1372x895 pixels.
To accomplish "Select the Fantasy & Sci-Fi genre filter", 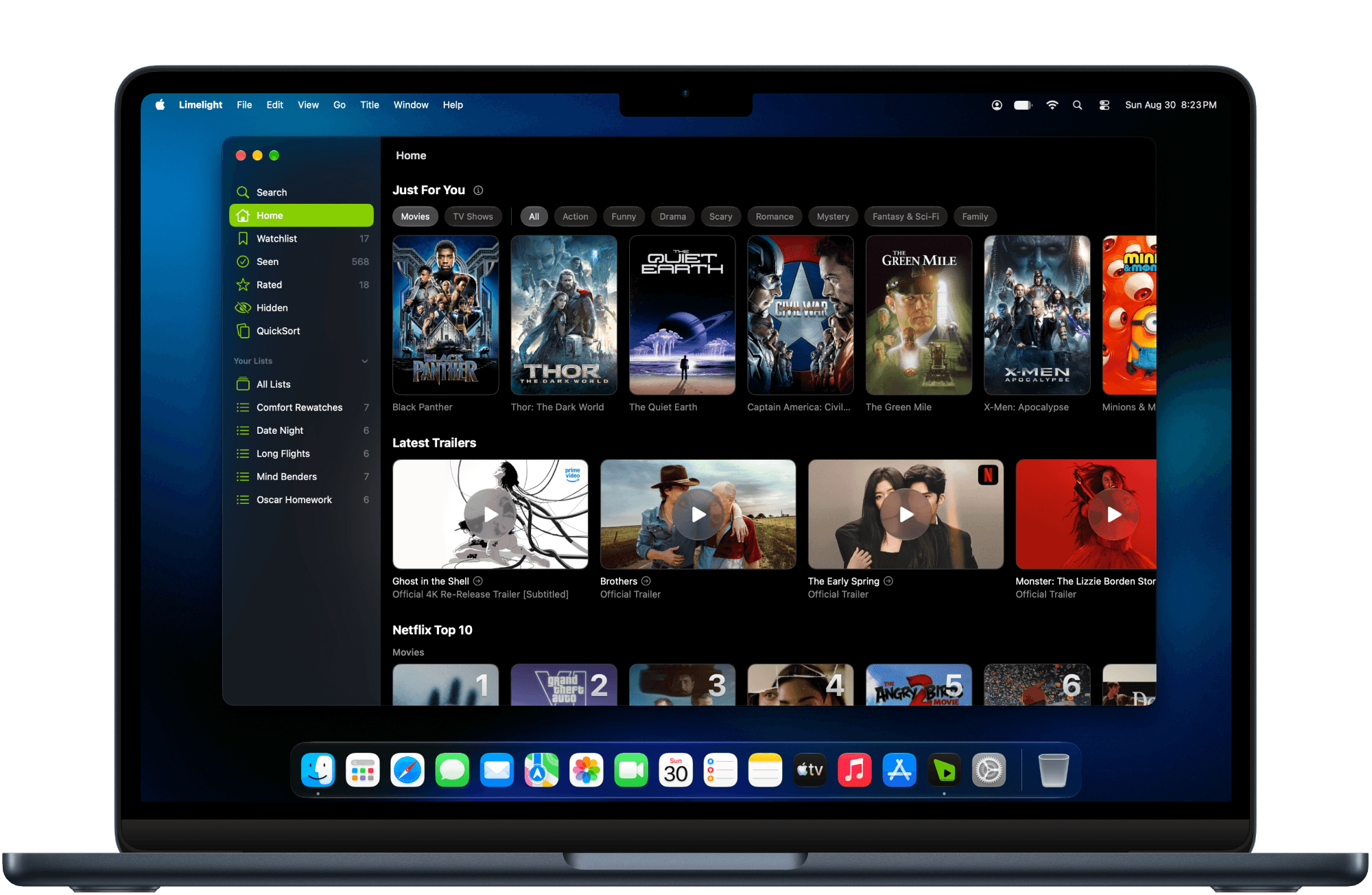I will pyautogui.click(x=906, y=217).
